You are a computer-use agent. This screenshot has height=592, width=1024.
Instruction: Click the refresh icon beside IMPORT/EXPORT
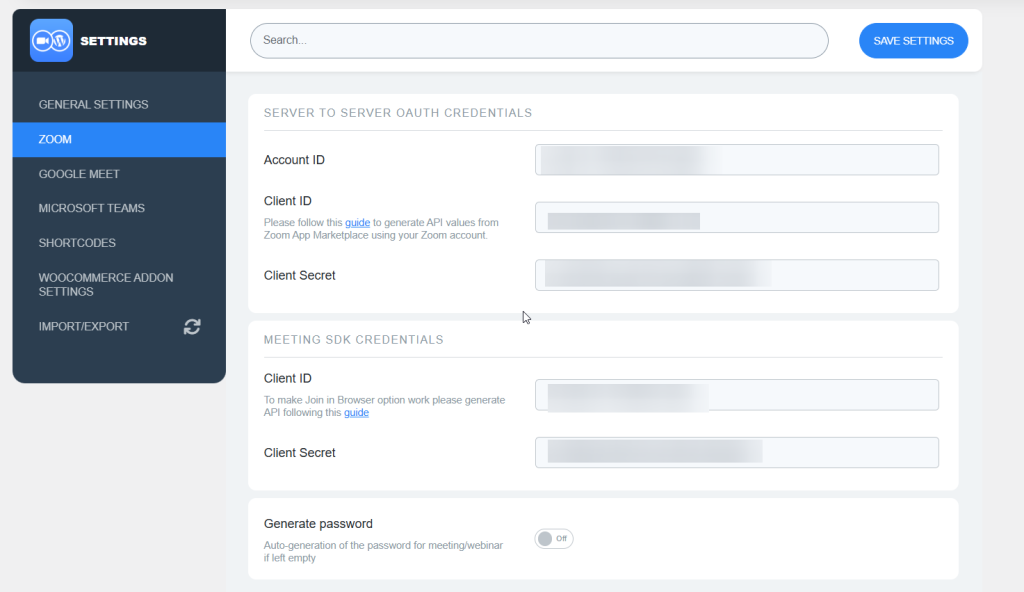pos(191,326)
